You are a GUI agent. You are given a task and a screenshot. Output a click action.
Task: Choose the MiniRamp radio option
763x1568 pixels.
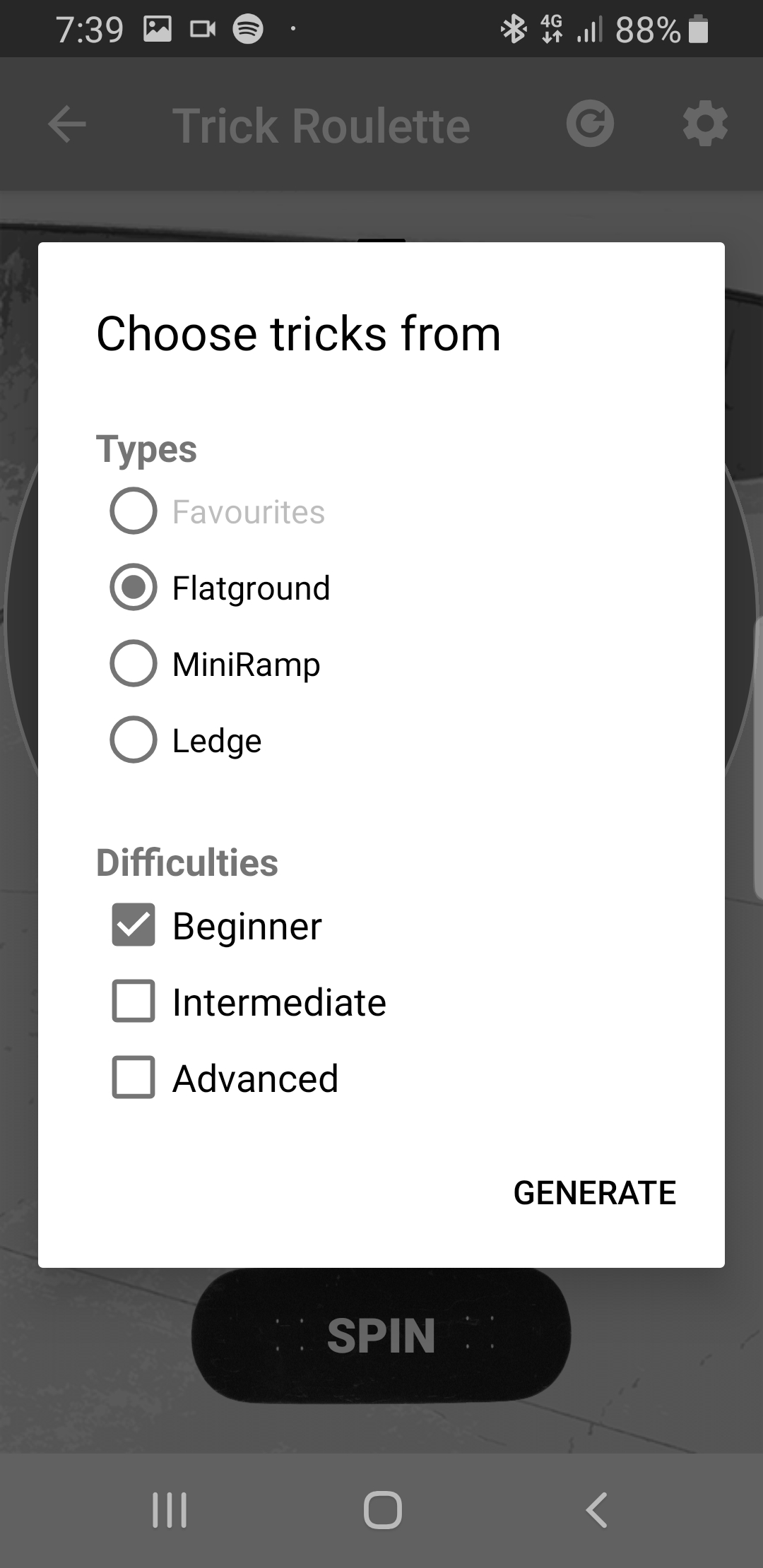[134, 663]
